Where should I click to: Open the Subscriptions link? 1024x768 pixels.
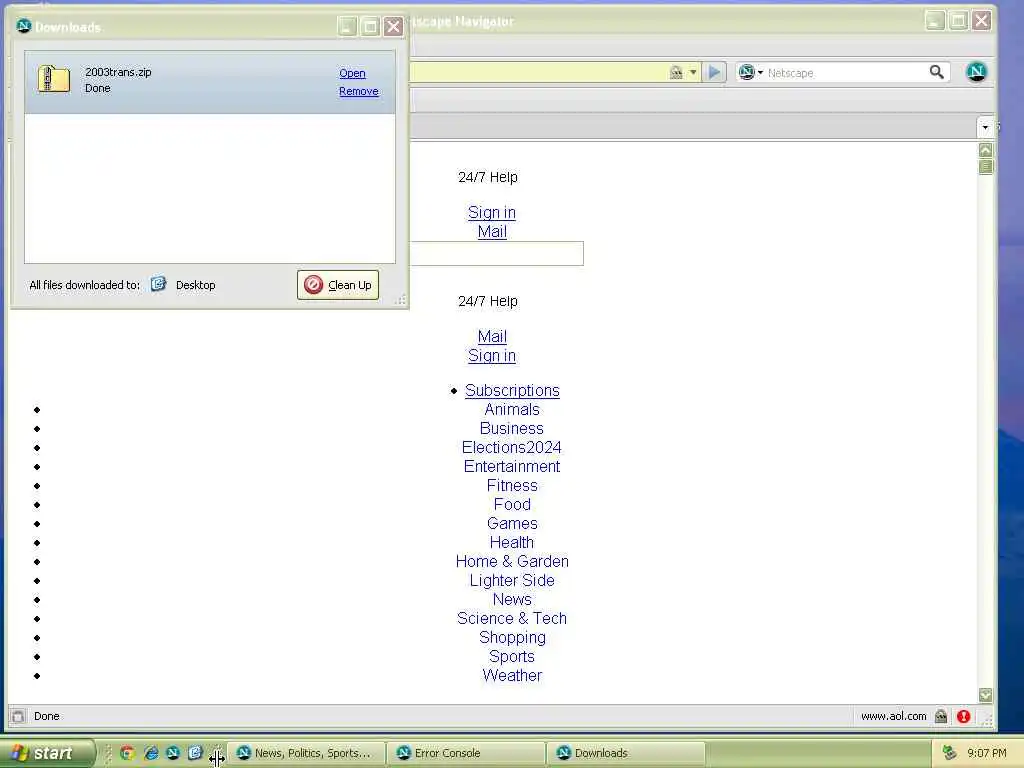(512, 390)
